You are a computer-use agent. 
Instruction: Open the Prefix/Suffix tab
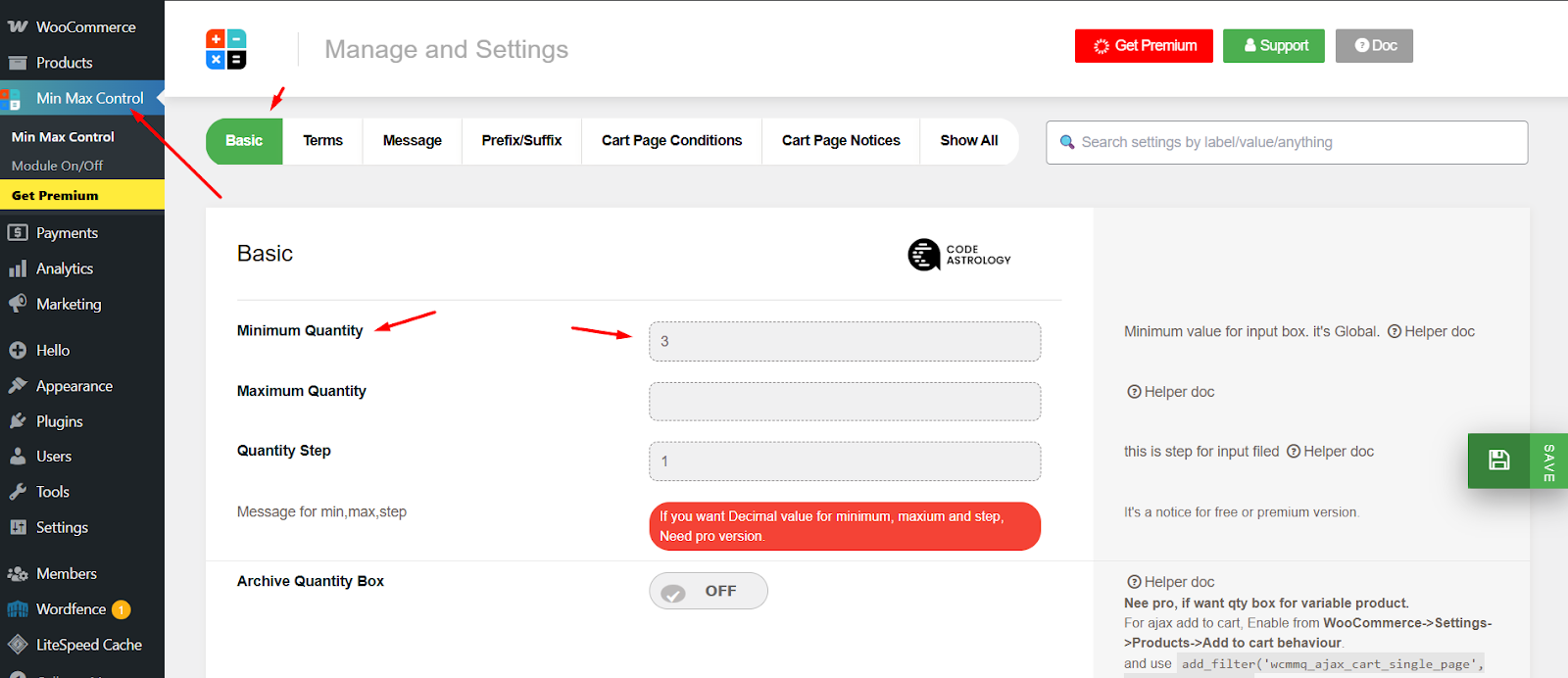click(x=521, y=141)
